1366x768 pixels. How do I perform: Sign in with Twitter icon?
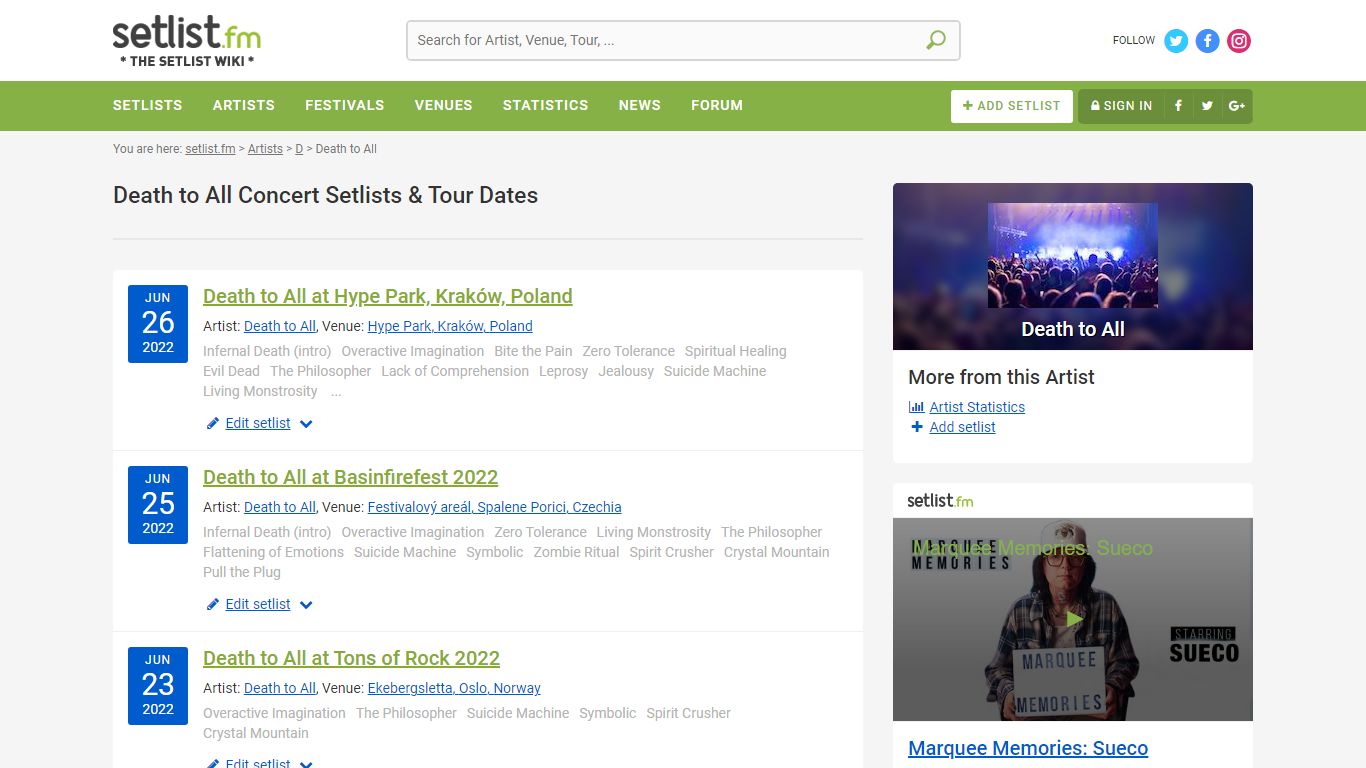click(x=1207, y=106)
